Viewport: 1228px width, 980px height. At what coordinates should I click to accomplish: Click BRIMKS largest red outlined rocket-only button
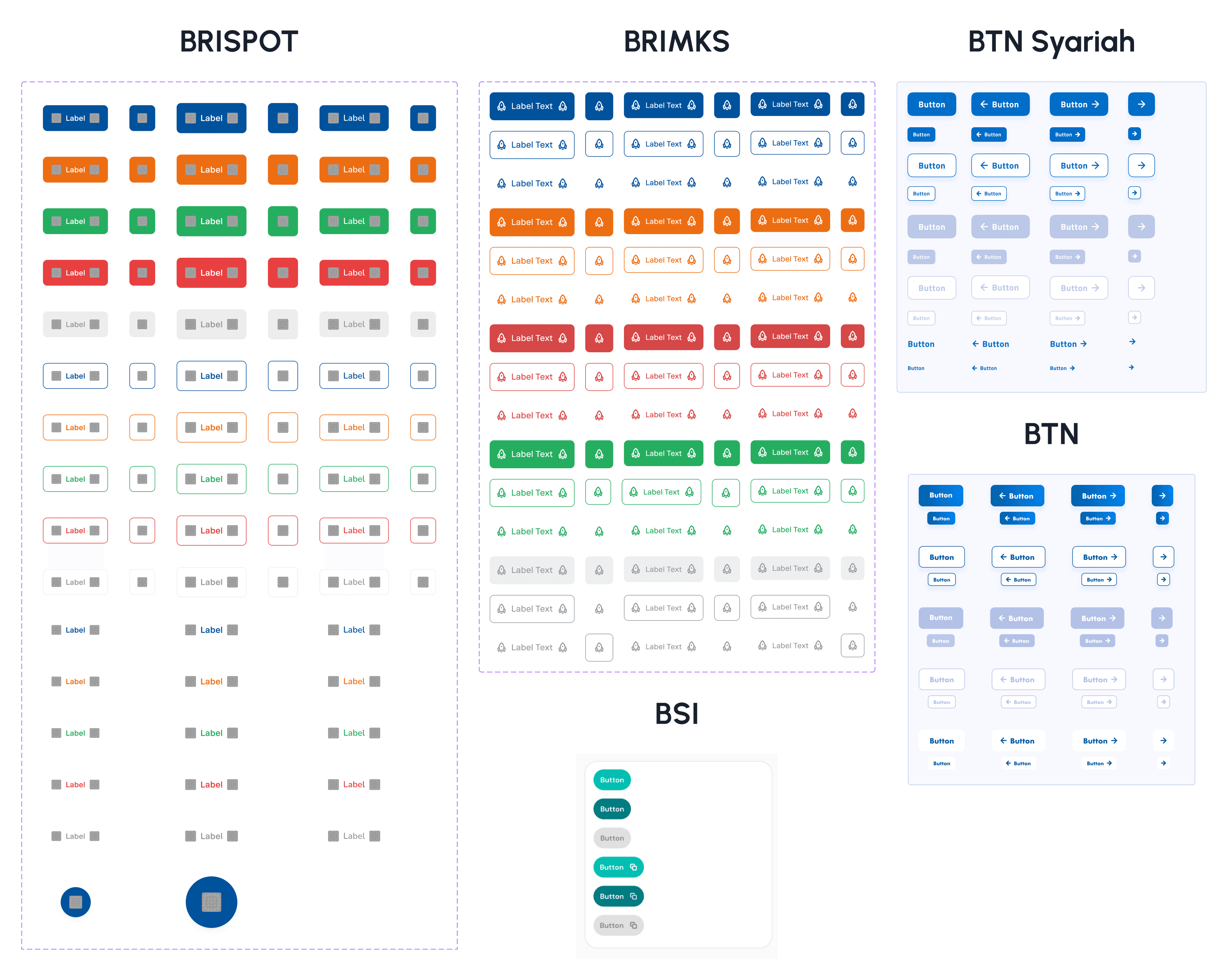pyautogui.click(x=599, y=377)
